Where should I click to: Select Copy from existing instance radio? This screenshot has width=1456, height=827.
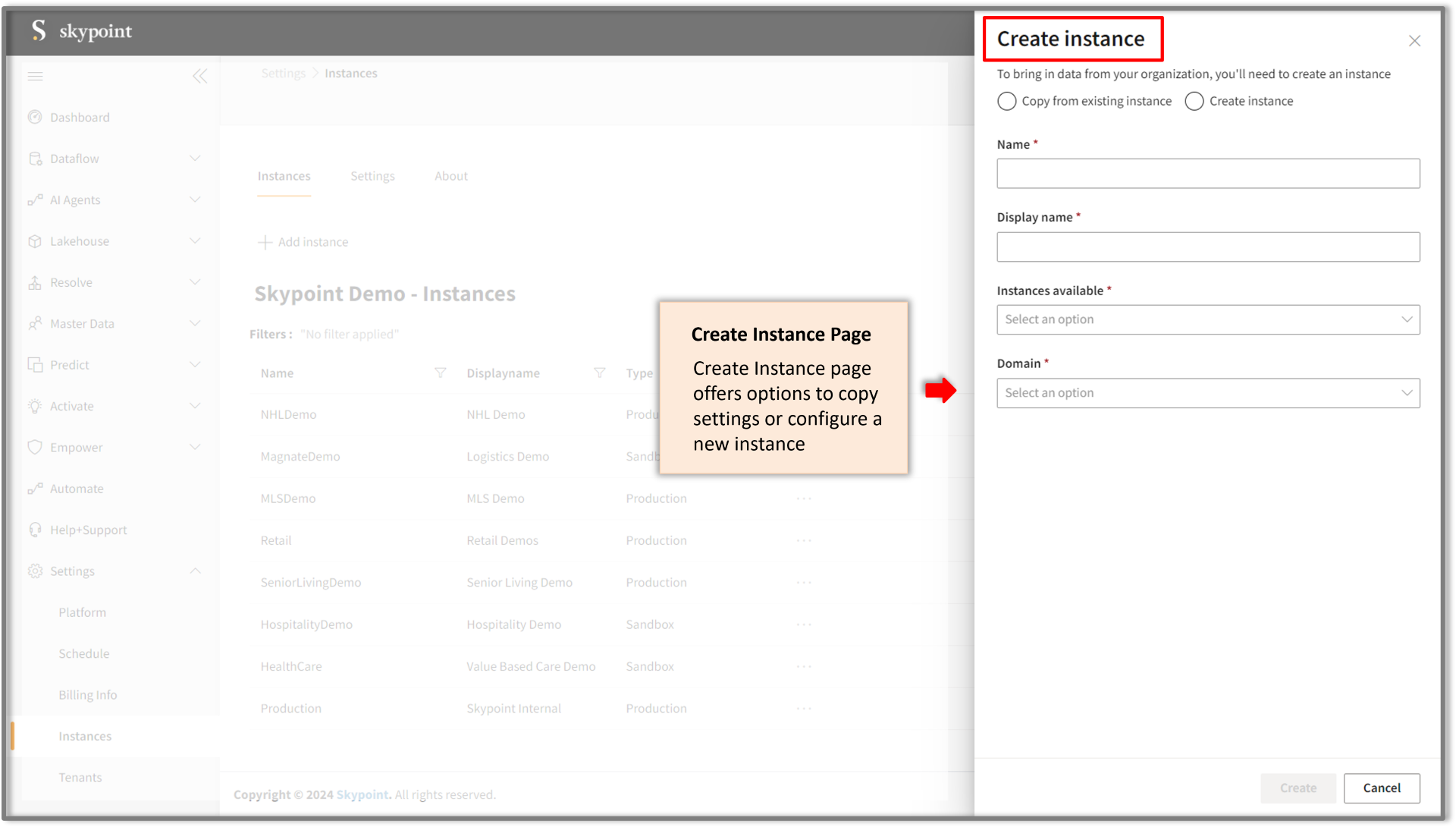click(1006, 101)
